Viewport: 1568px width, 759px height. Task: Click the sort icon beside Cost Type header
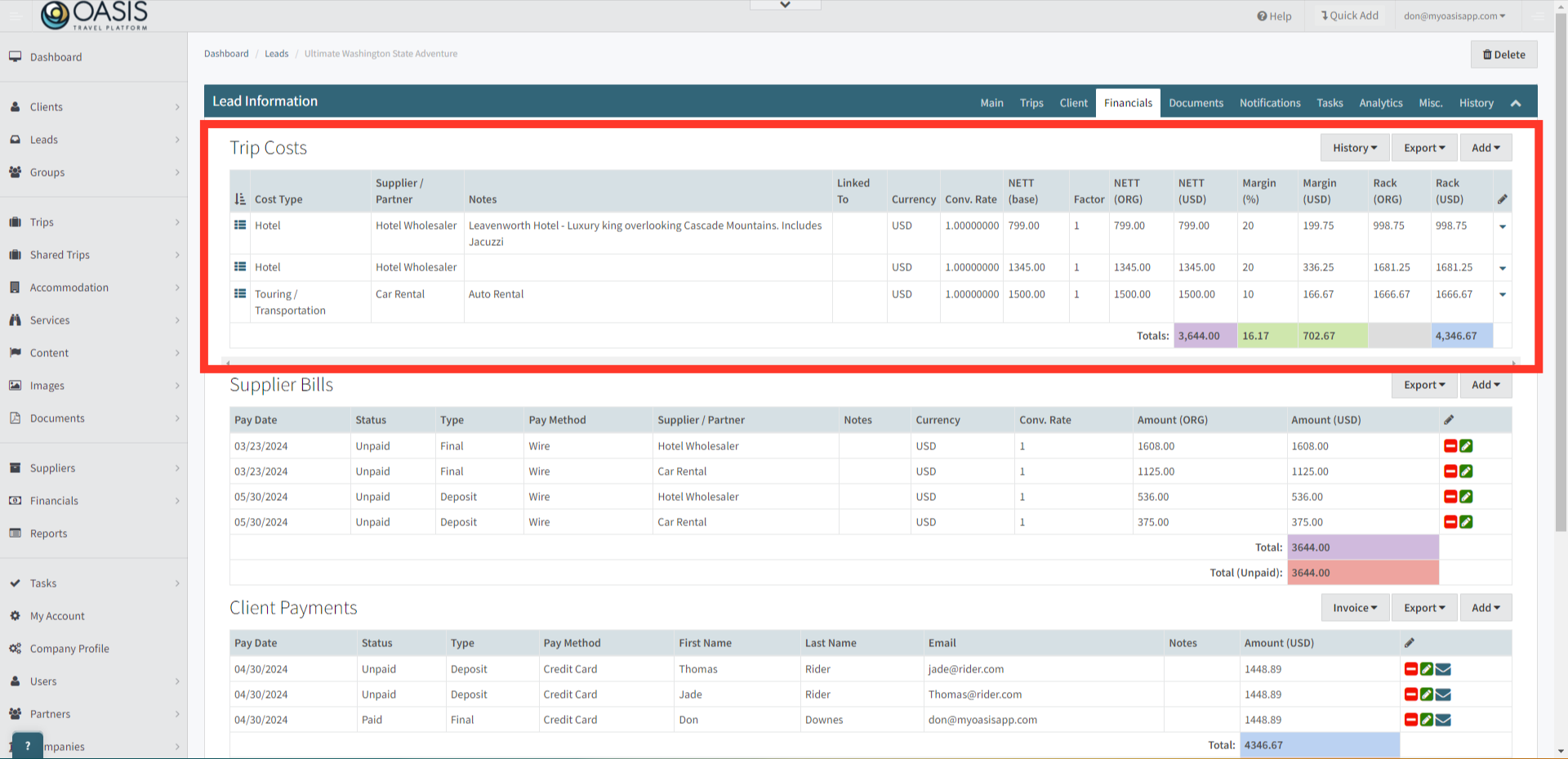tap(240, 199)
